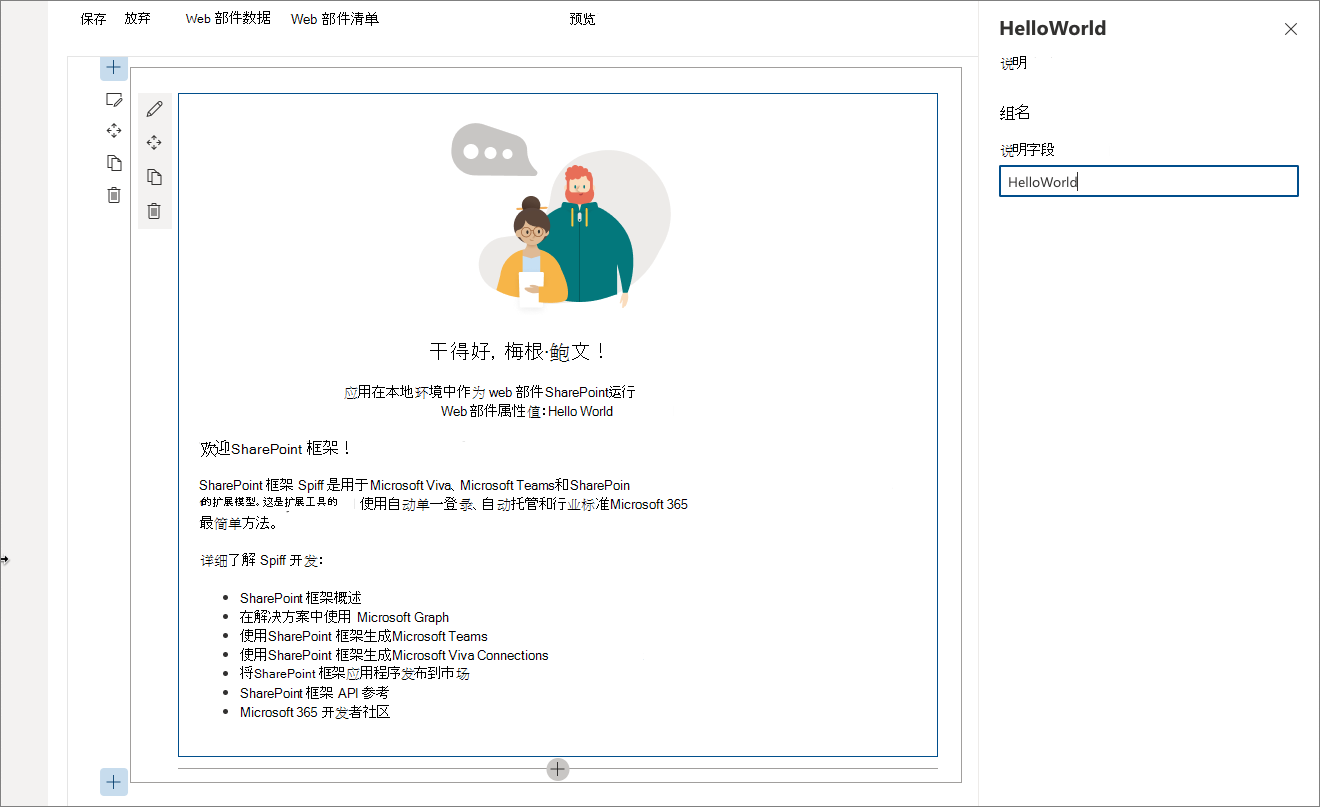Open the Microsoft Viva Connections link
The image size is (1320, 807).
(394, 655)
